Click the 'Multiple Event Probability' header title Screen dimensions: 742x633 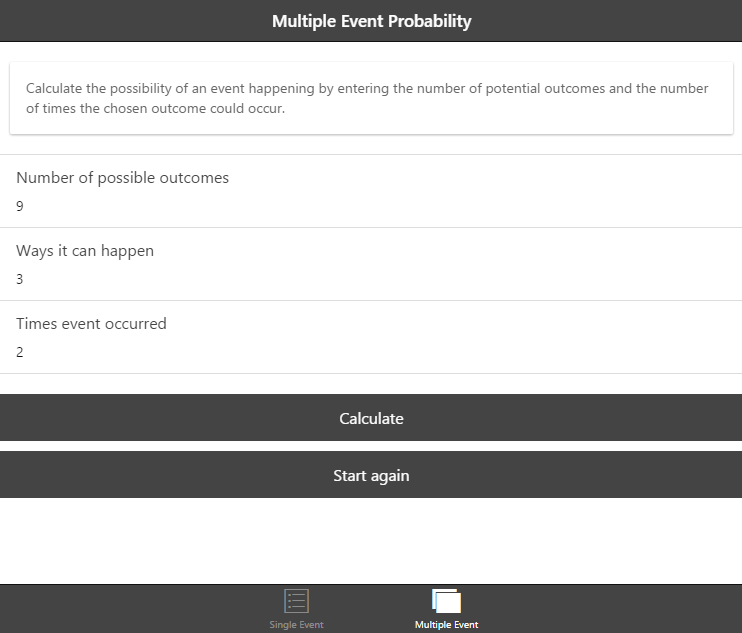pos(371,21)
